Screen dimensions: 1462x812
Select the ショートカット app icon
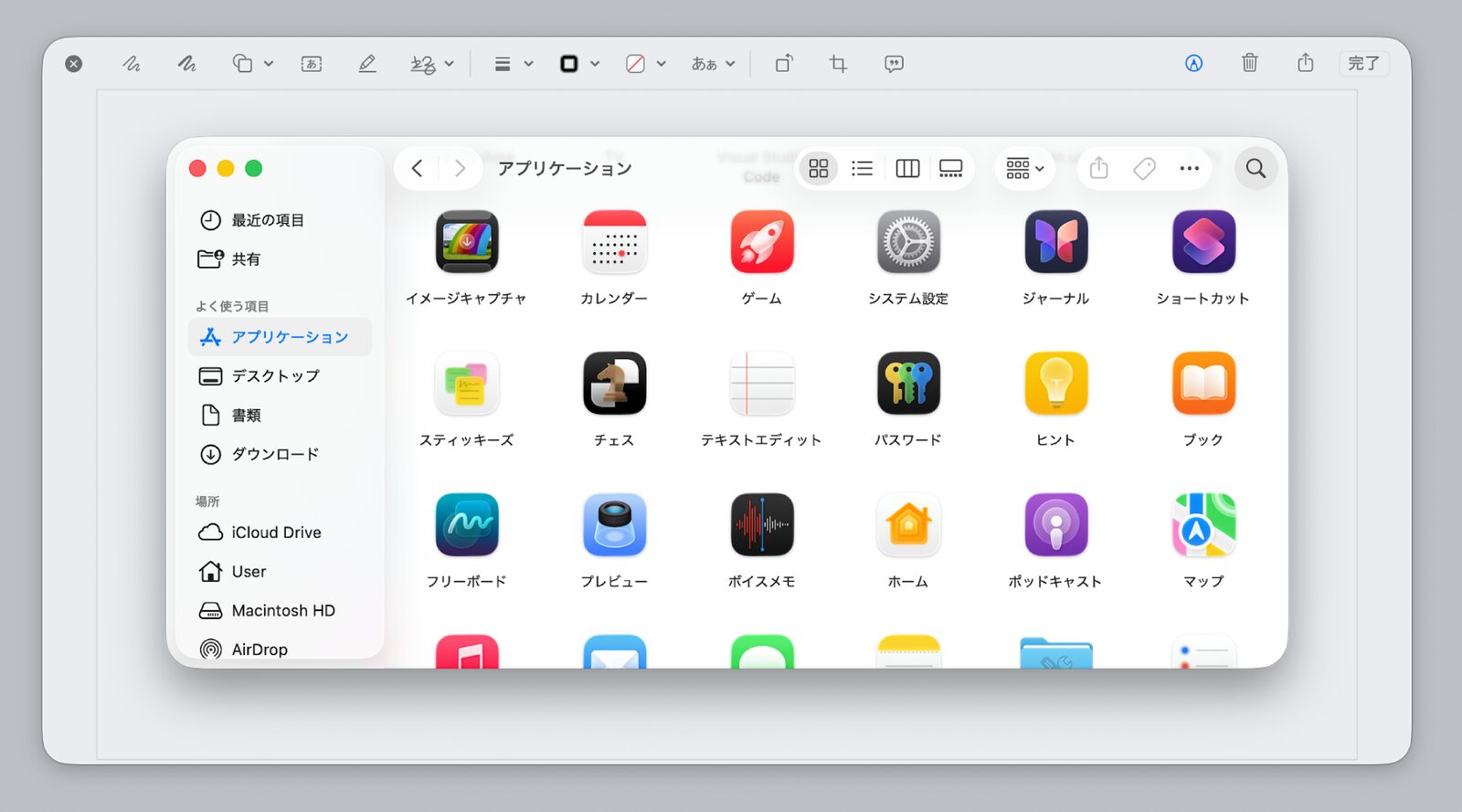coord(1203,242)
